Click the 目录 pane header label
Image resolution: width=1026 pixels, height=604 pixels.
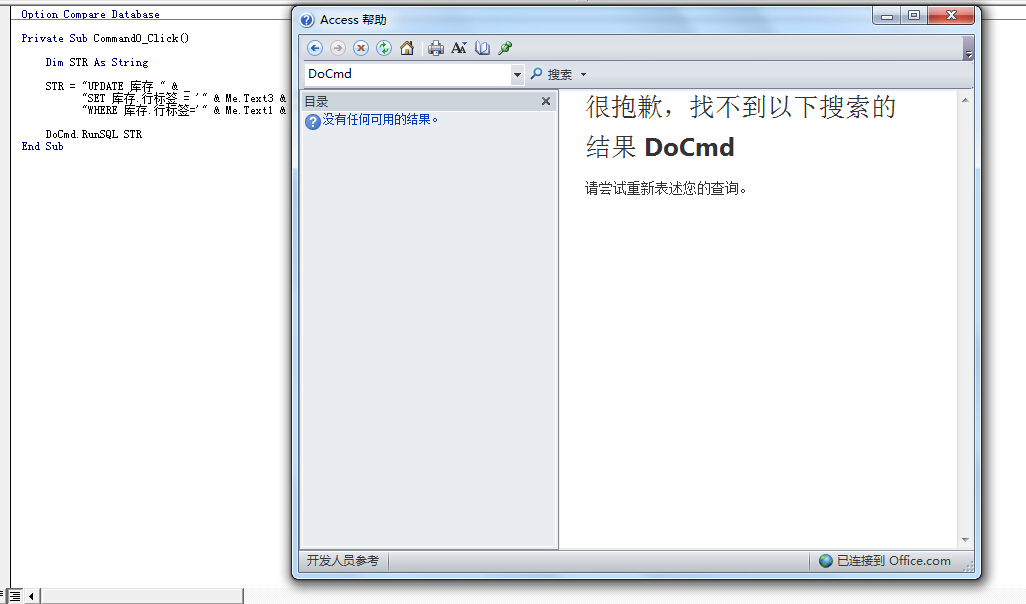tap(317, 101)
